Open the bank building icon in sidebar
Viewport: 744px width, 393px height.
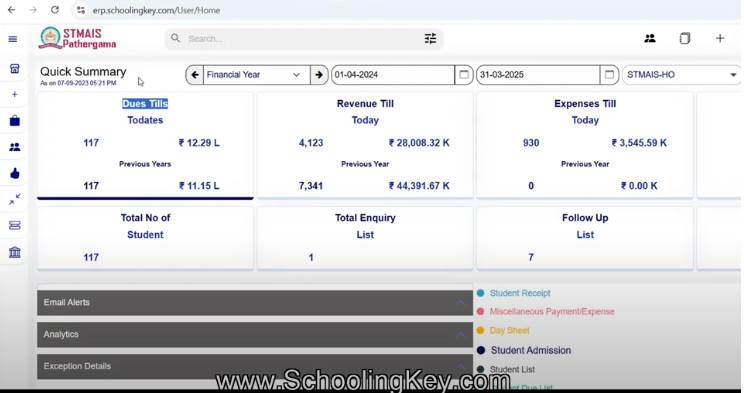tap(15, 252)
